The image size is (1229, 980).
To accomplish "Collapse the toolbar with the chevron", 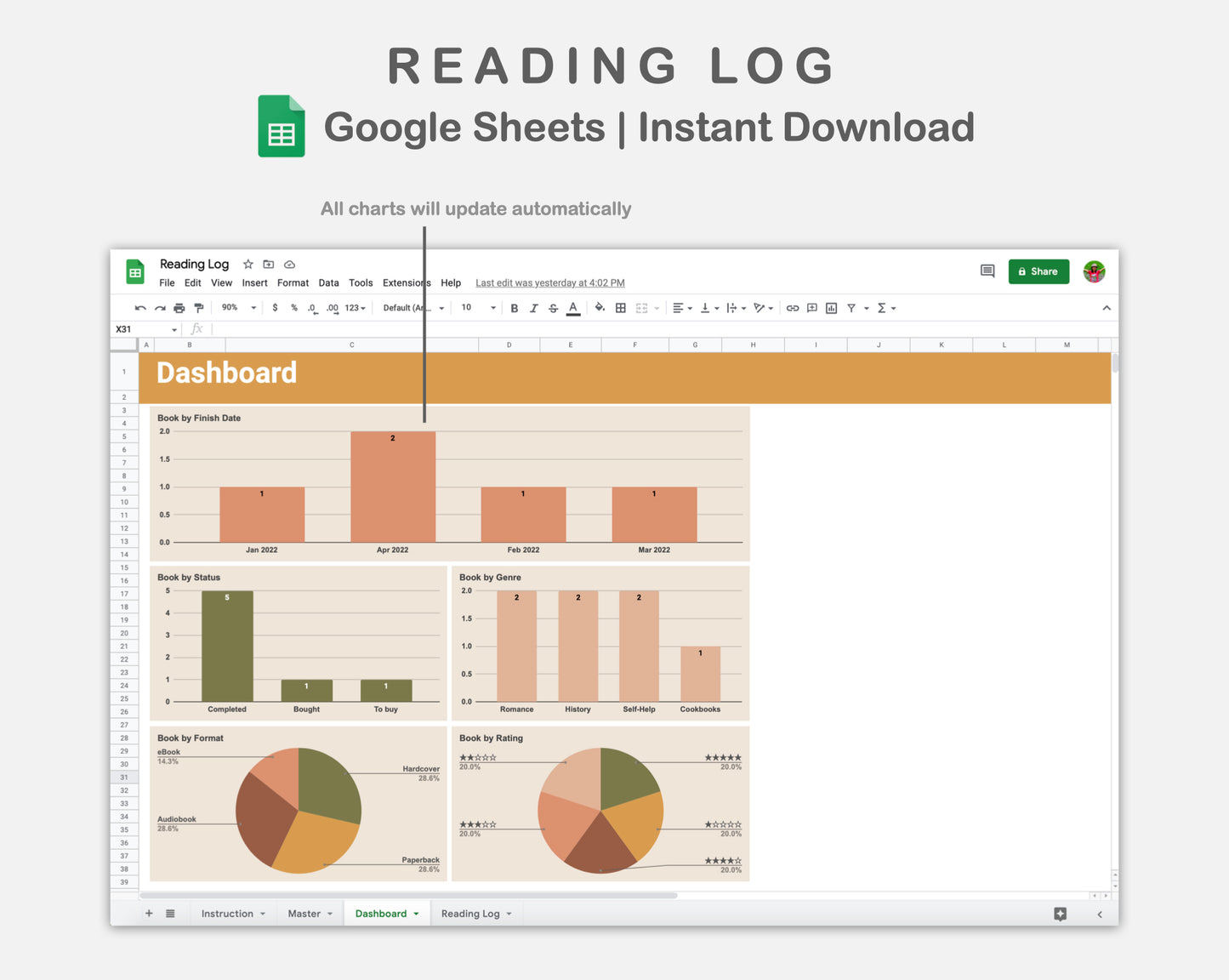I will (1107, 307).
